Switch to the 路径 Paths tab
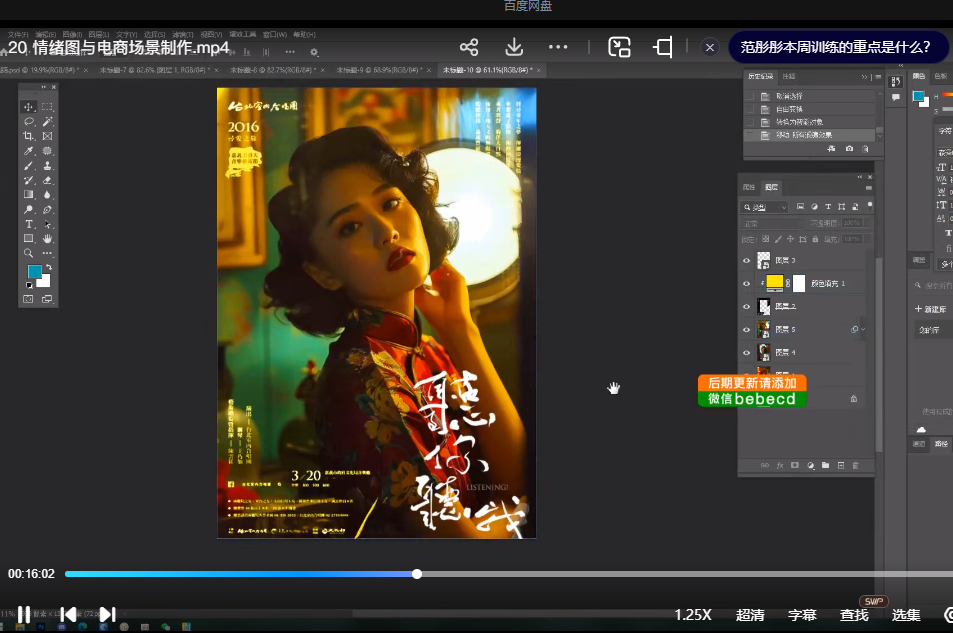The height and width of the screenshot is (633, 953). pos(941,444)
